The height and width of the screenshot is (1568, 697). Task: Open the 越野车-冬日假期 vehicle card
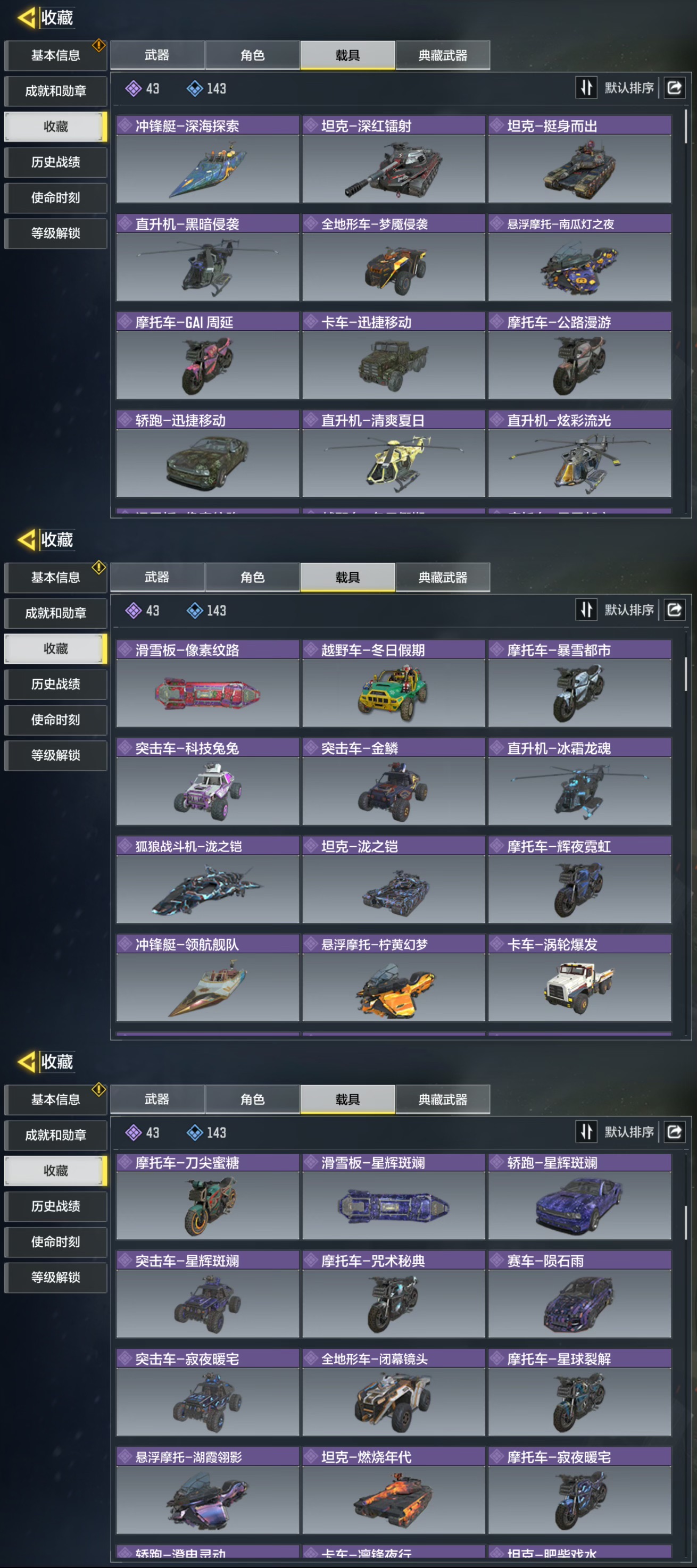coord(394,683)
